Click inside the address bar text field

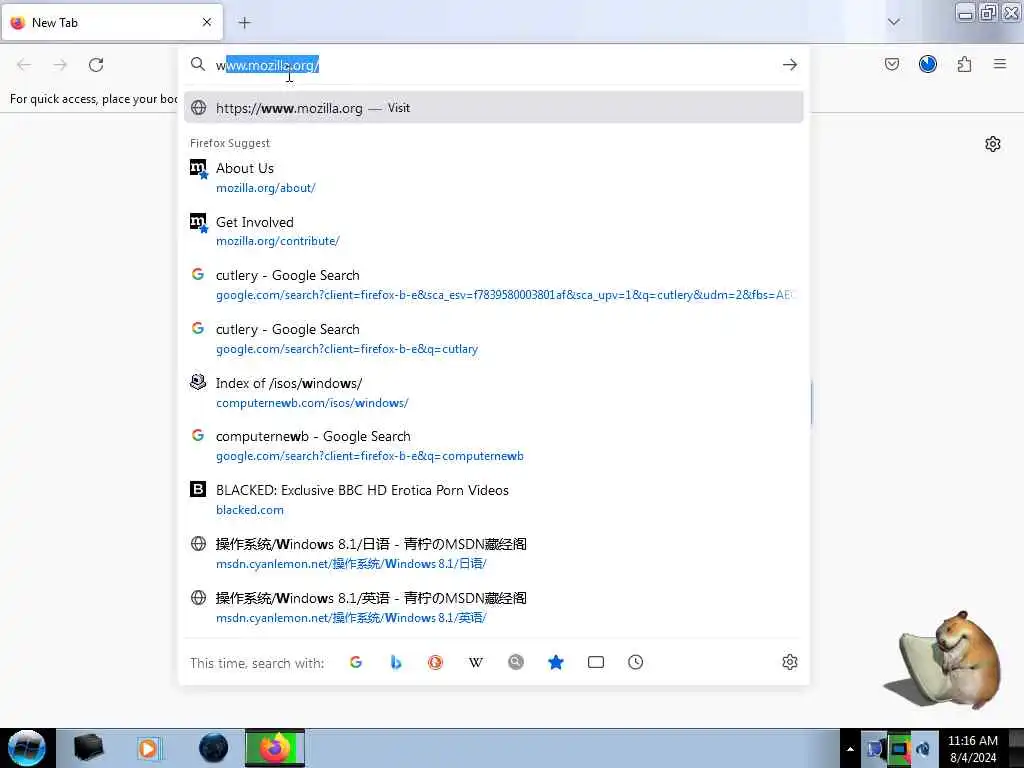(x=493, y=65)
